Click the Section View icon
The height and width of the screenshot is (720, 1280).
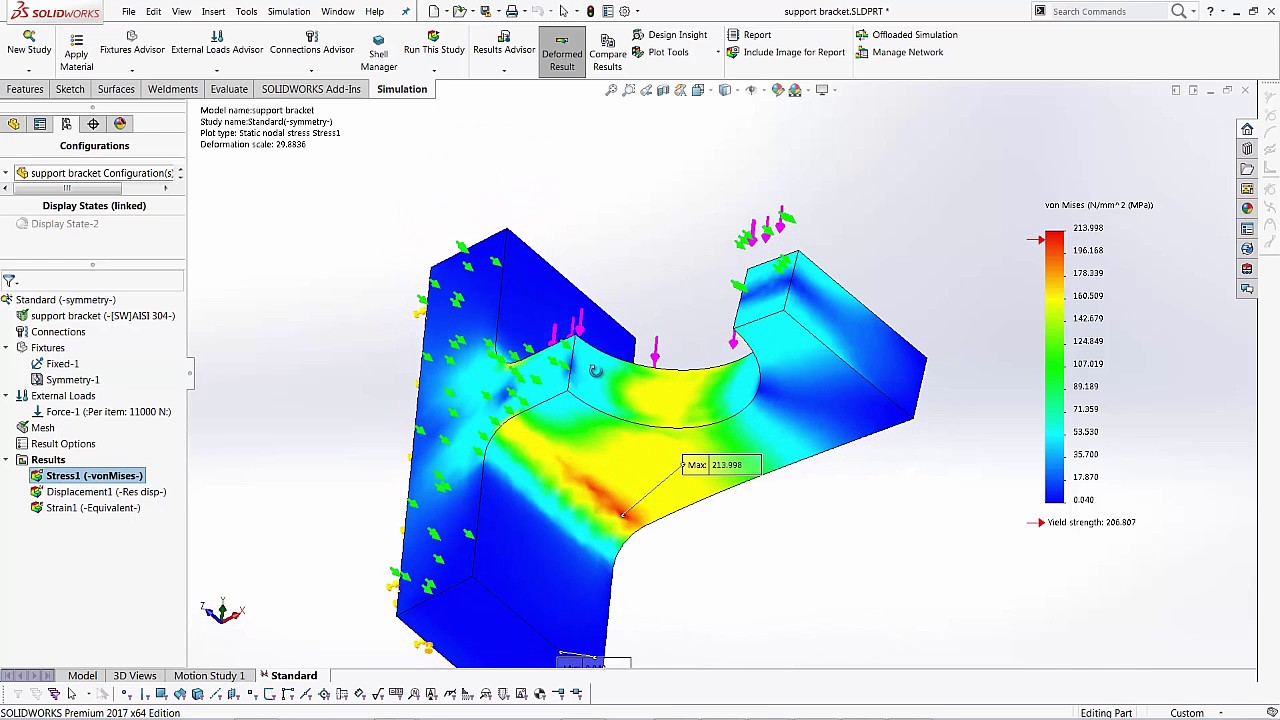[663, 90]
